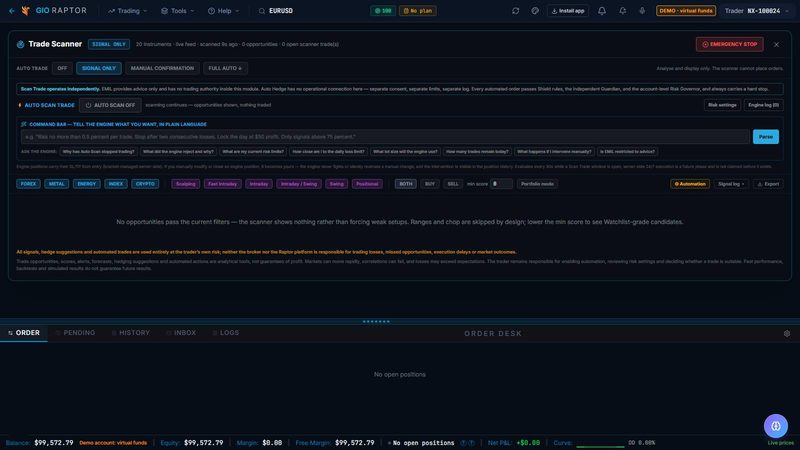Image resolution: width=800 pixels, height=450 pixels.
Task: Click the green 100 score badge
Action: pyautogui.click(x=383, y=11)
